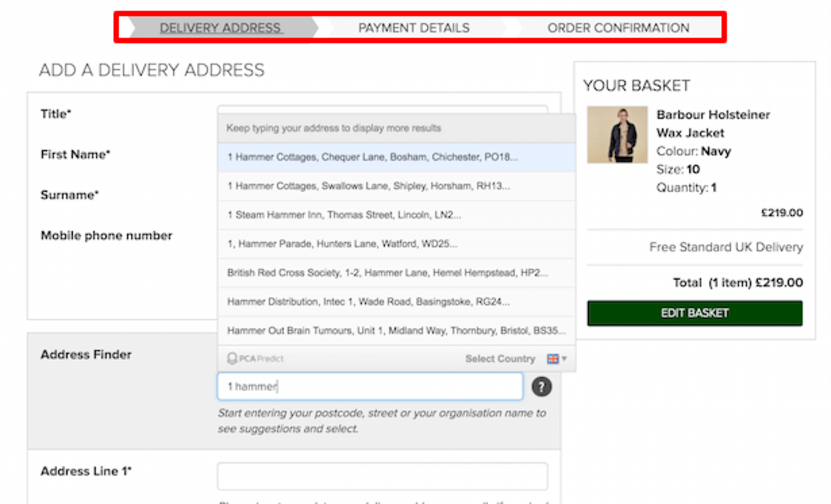Click the PCA Predict logo
Screen dimensions: 831x504
(x=255, y=359)
